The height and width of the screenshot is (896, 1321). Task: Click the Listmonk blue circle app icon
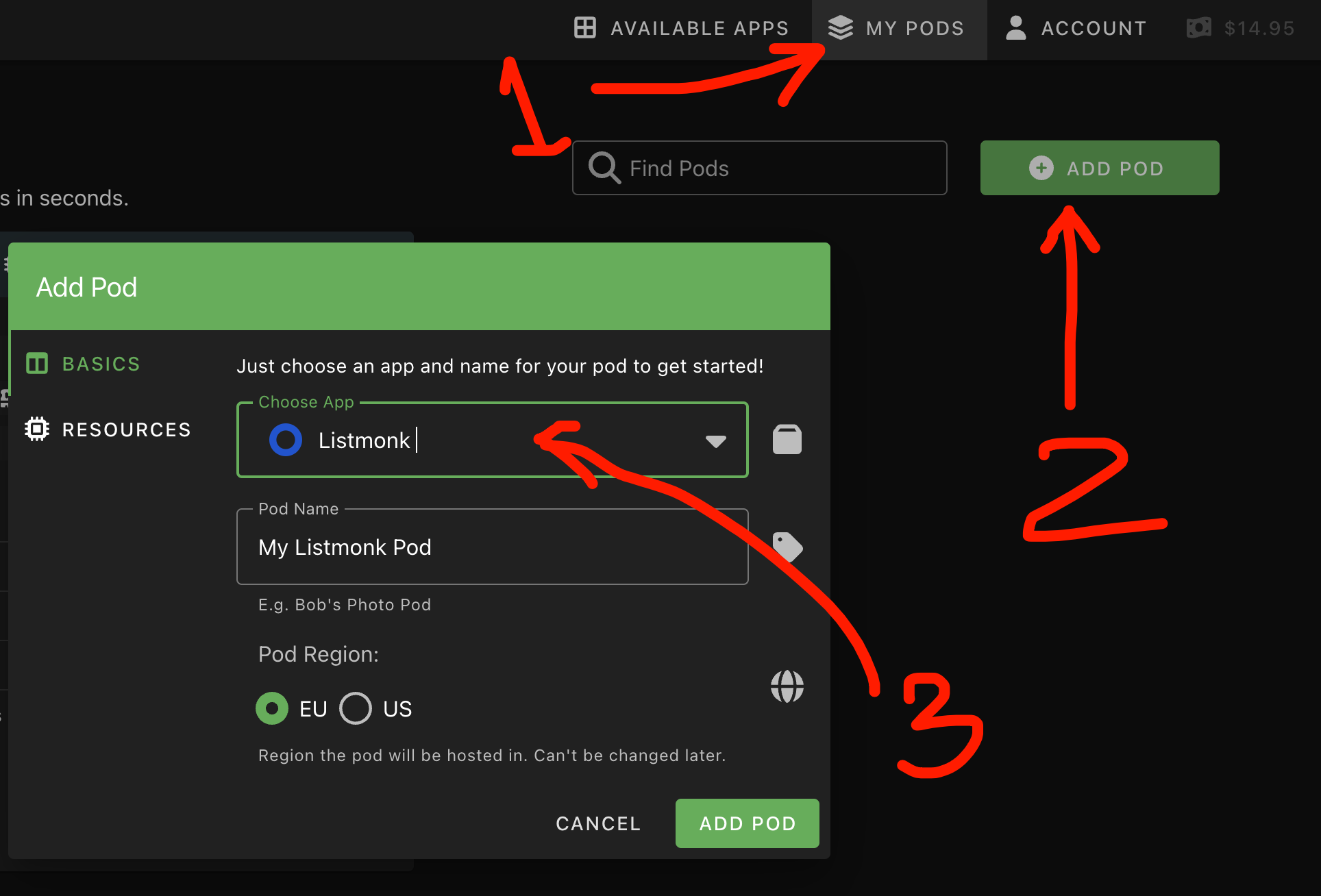click(286, 440)
